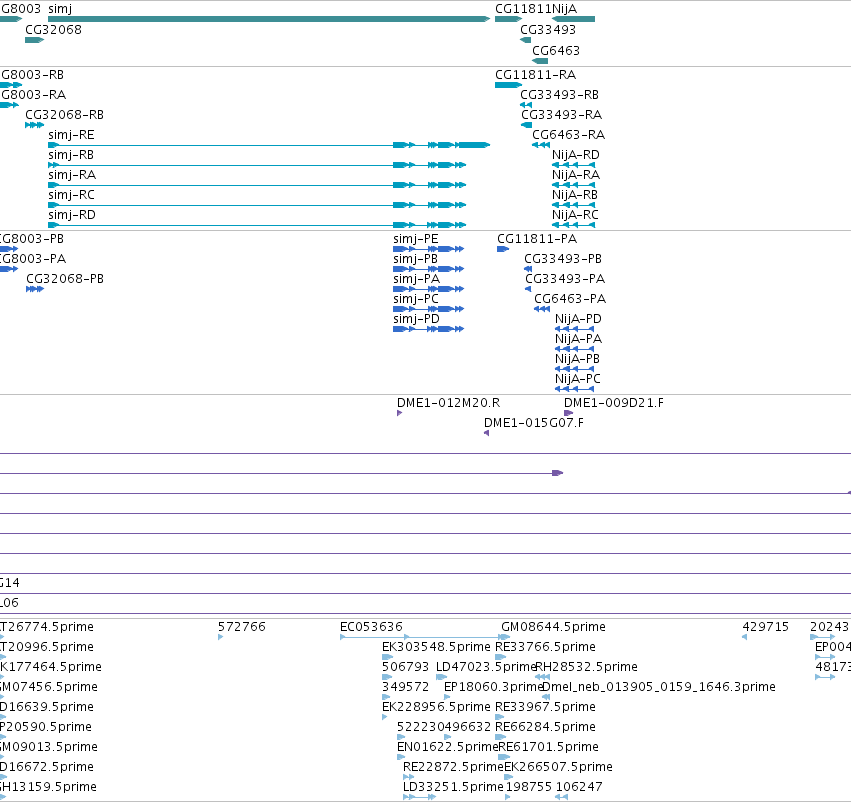Click the simj gene label

[x=60, y=9]
